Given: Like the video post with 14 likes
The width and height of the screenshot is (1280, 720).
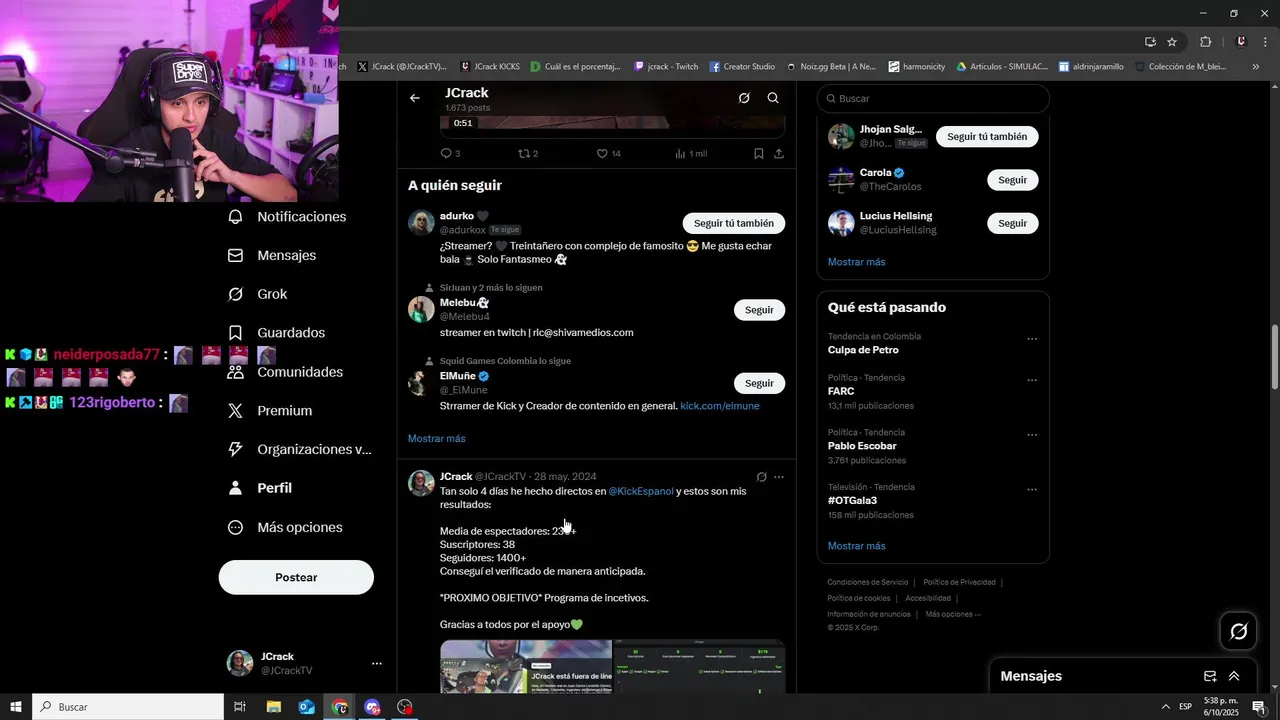Looking at the screenshot, I should coord(608,153).
